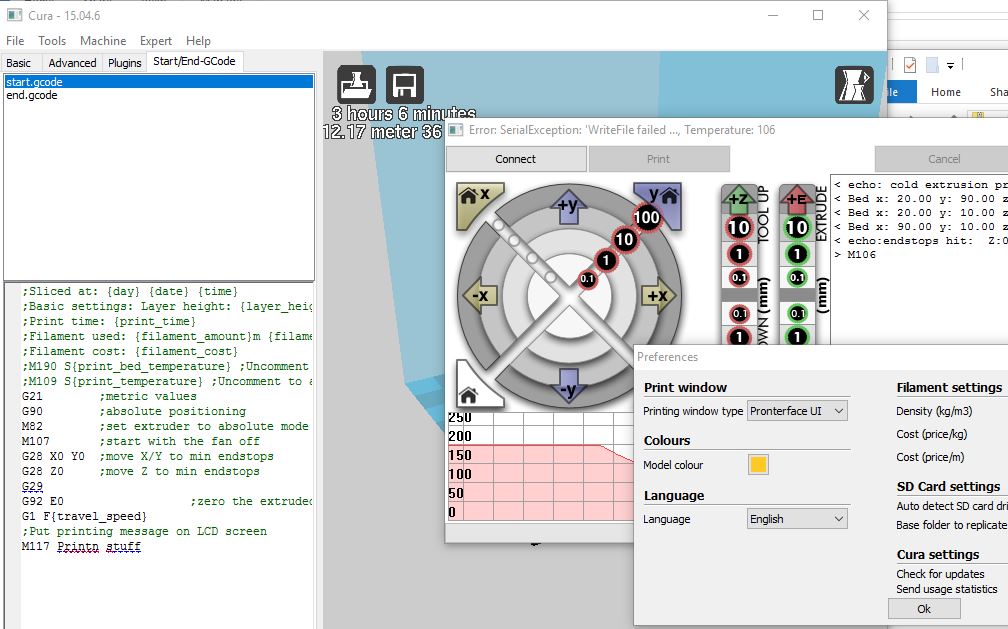Click the Print button in print window

click(658, 159)
